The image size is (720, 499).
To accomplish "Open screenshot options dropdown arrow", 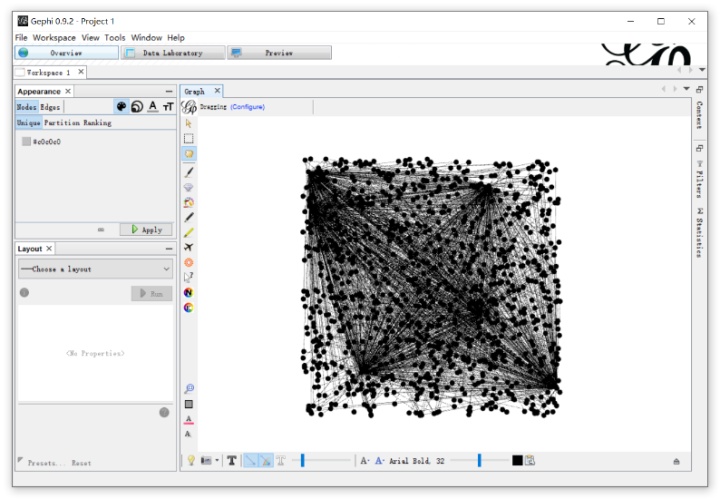I will (217, 460).
